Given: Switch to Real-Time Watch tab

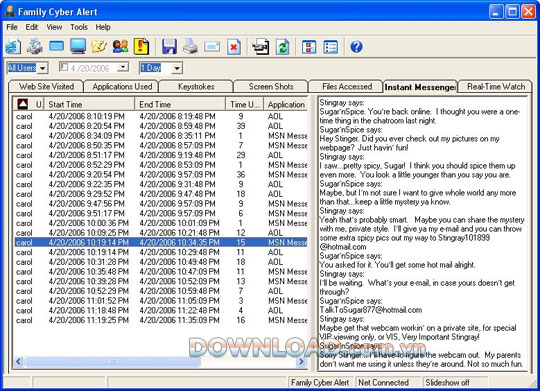Looking at the screenshot, I should pyautogui.click(x=496, y=86).
